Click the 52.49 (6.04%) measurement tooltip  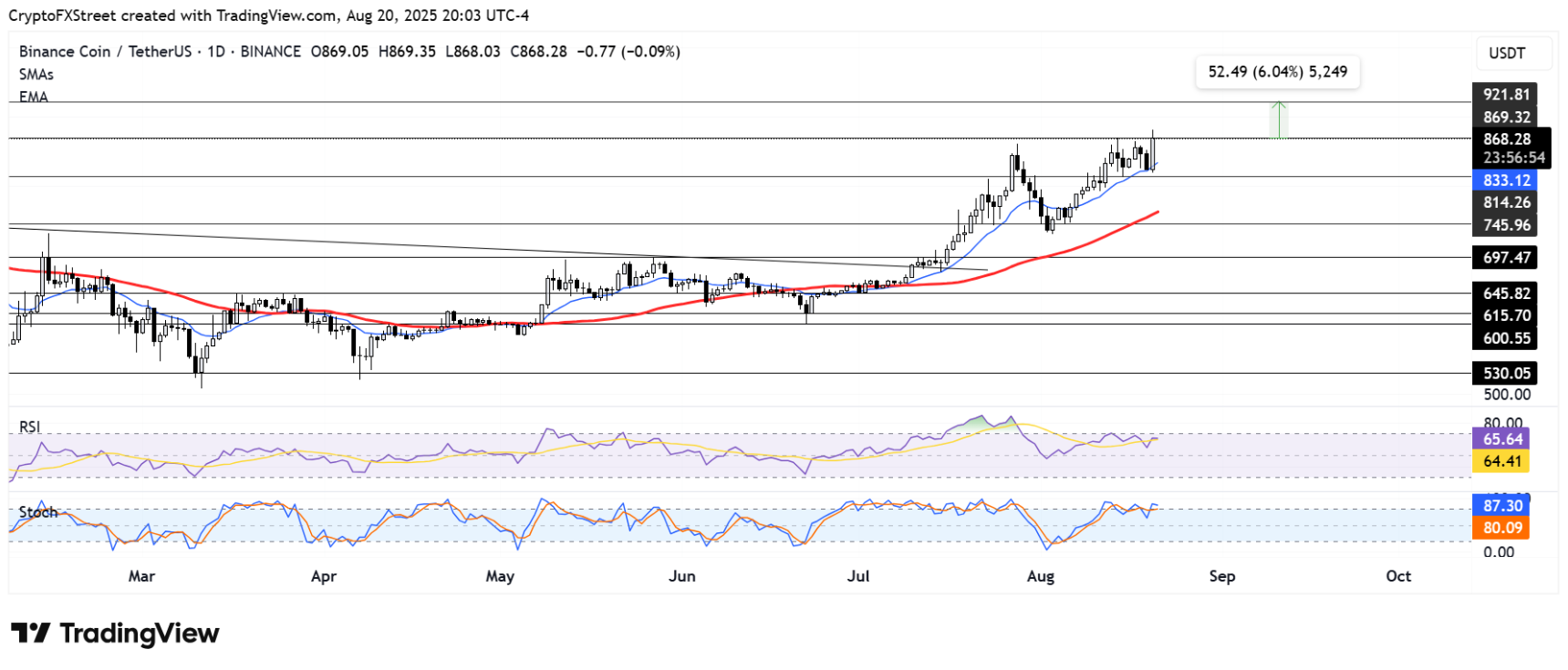coord(1277,72)
